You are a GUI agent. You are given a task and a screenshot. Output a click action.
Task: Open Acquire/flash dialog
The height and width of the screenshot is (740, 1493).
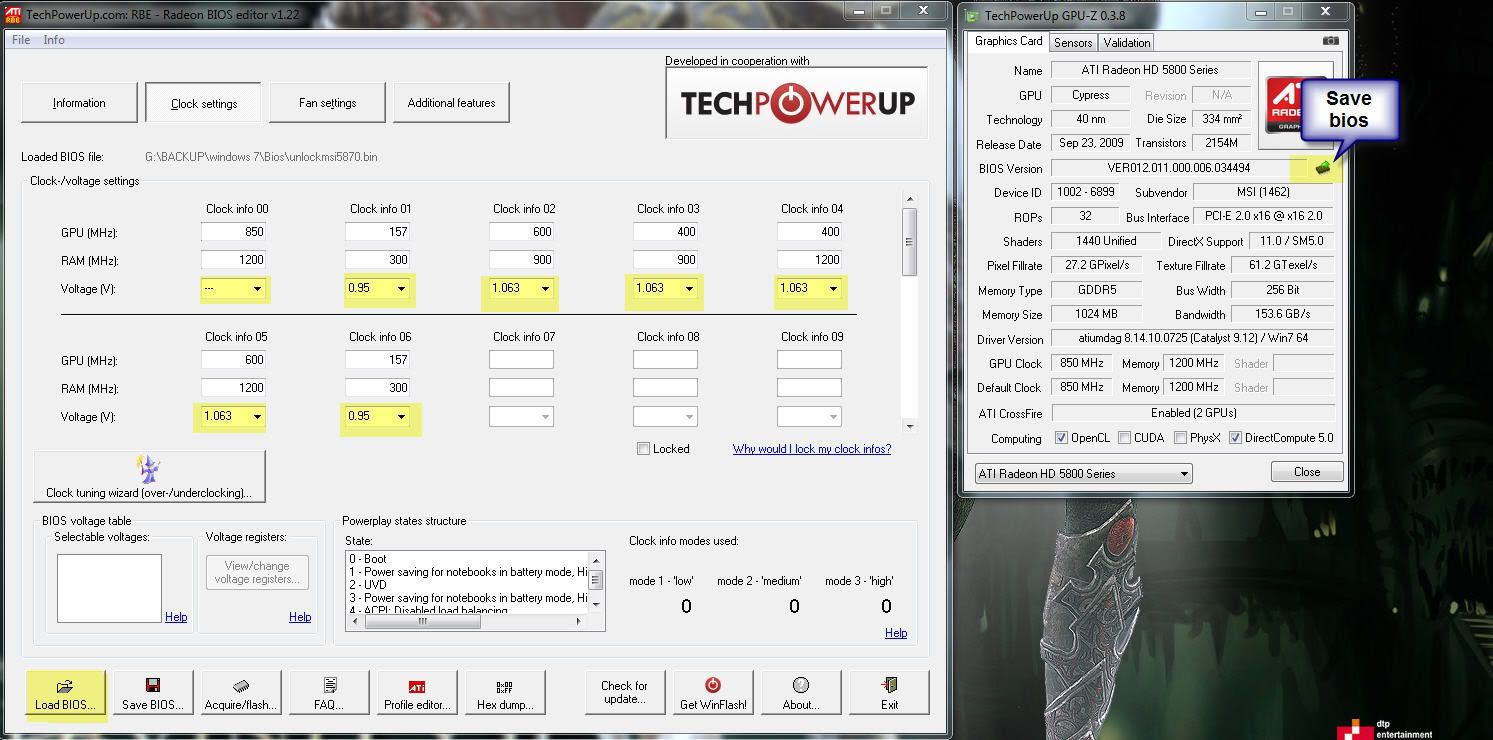pyautogui.click(x=241, y=692)
